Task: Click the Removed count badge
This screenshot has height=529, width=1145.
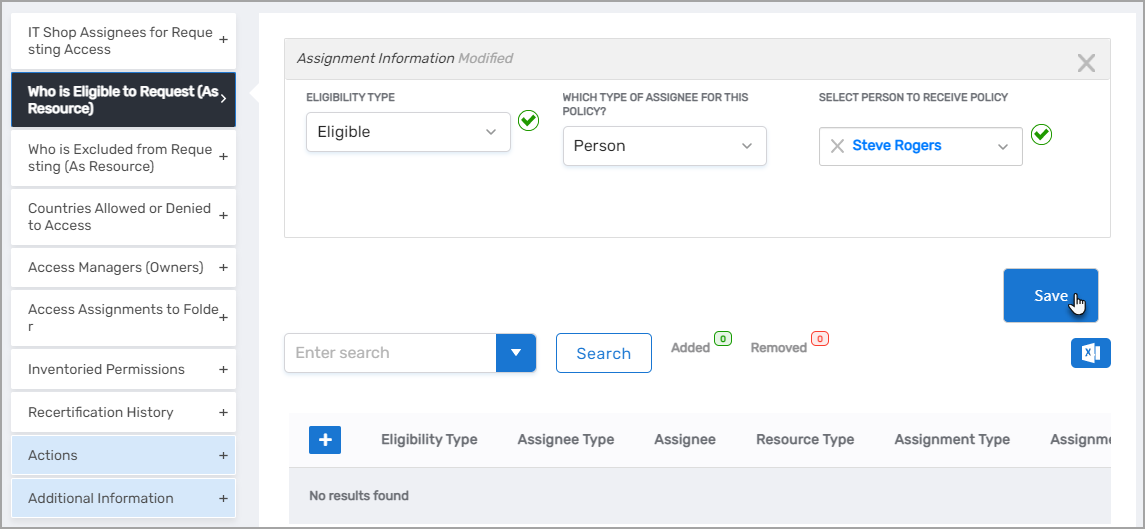Action: click(819, 339)
